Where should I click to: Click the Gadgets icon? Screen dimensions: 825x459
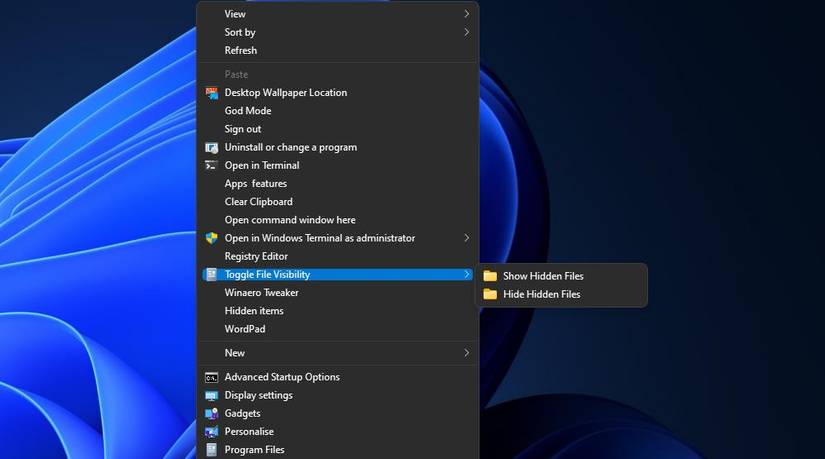[x=212, y=414]
